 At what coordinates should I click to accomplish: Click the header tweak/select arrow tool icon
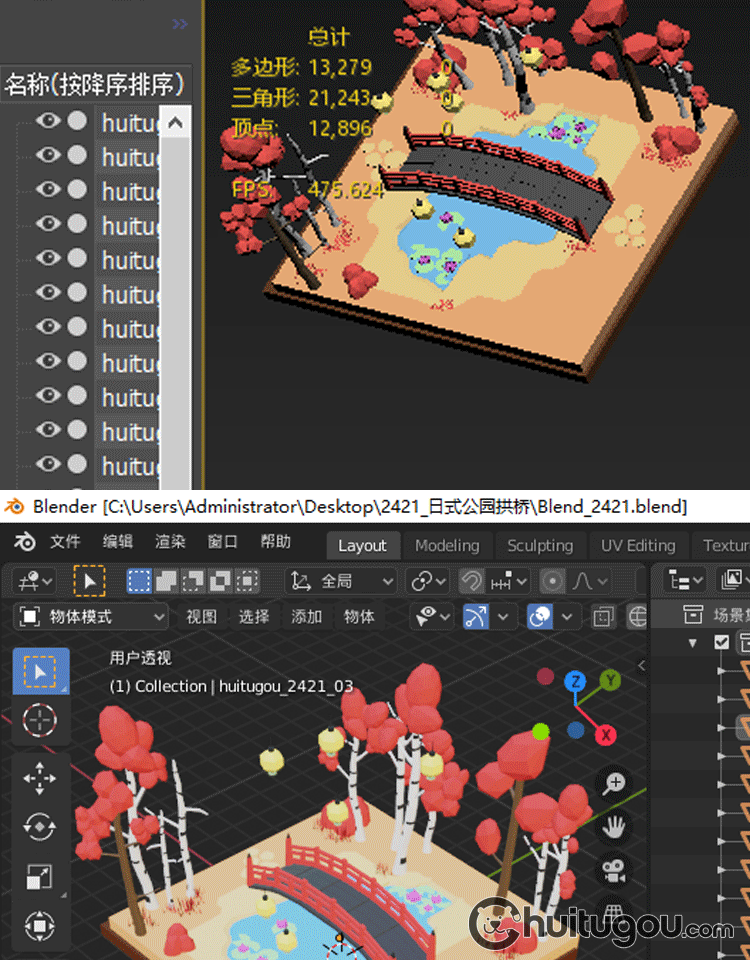point(89,581)
